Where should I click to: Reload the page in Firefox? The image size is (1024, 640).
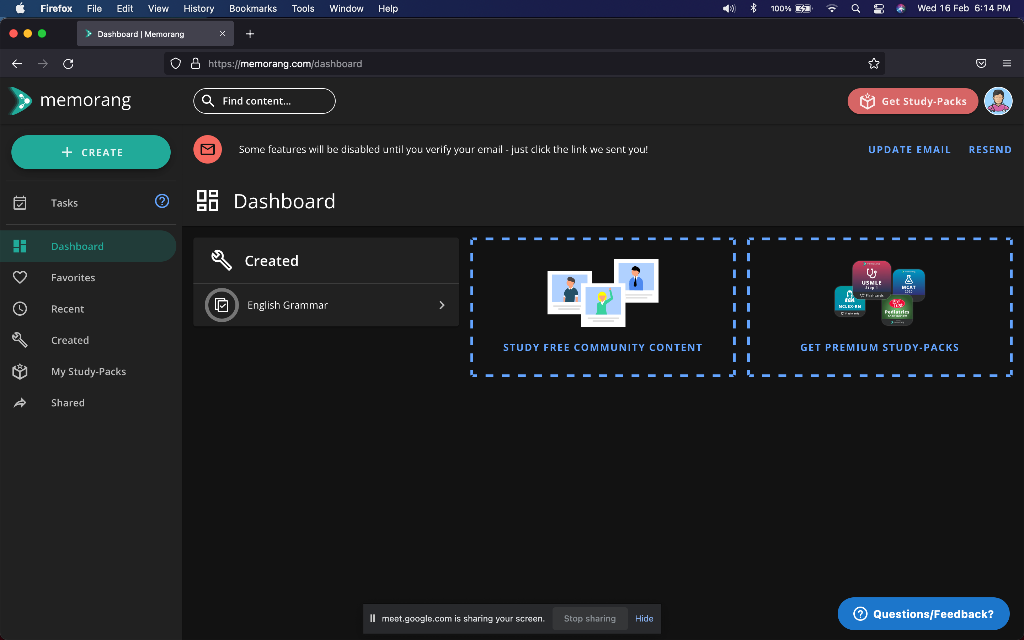(68, 63)
